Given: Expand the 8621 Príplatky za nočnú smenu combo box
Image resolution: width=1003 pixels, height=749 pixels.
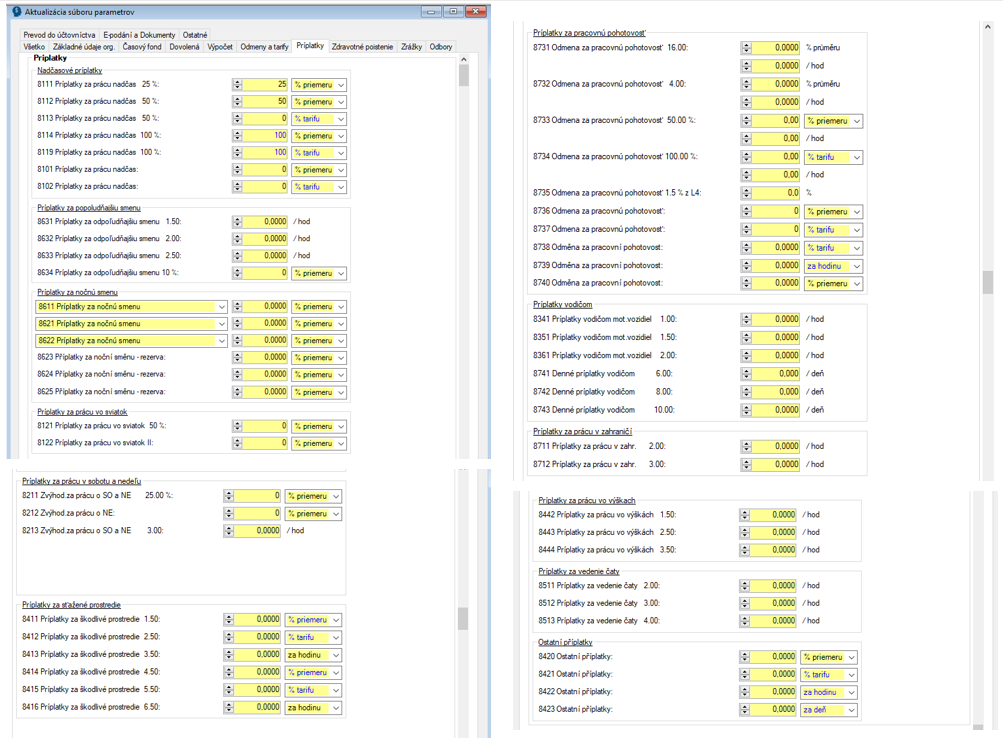Looking at the screenshot, I should point(221,324).
